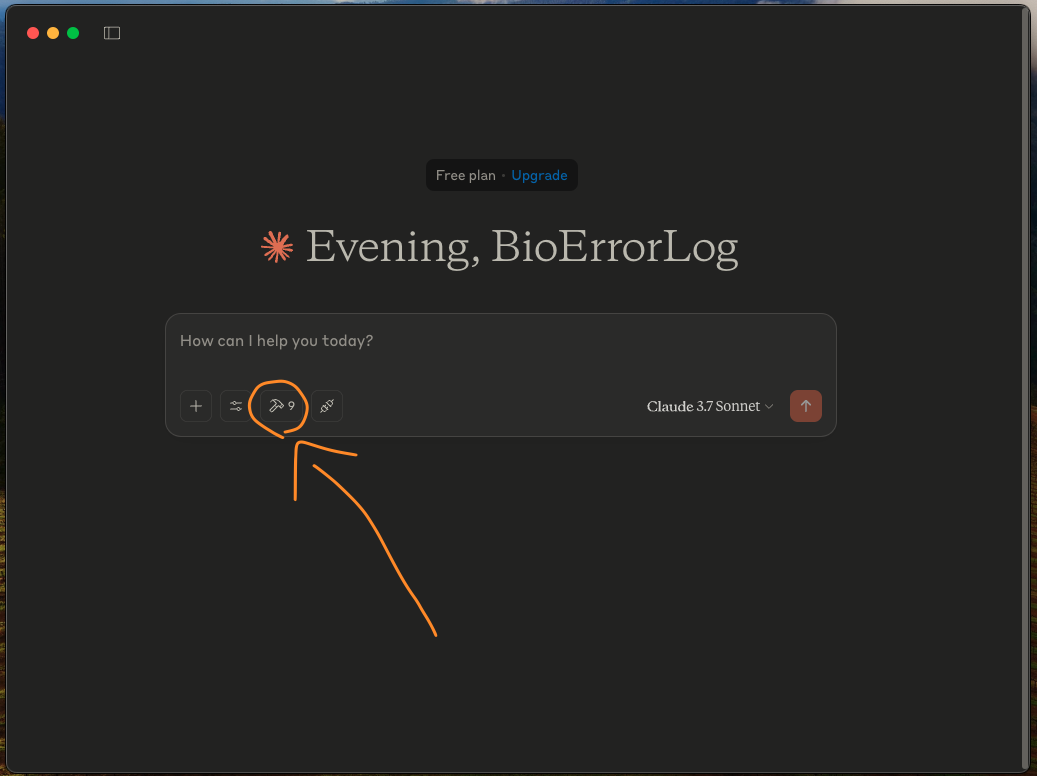
Task: Close the window with red button
Action: (33, 33)
